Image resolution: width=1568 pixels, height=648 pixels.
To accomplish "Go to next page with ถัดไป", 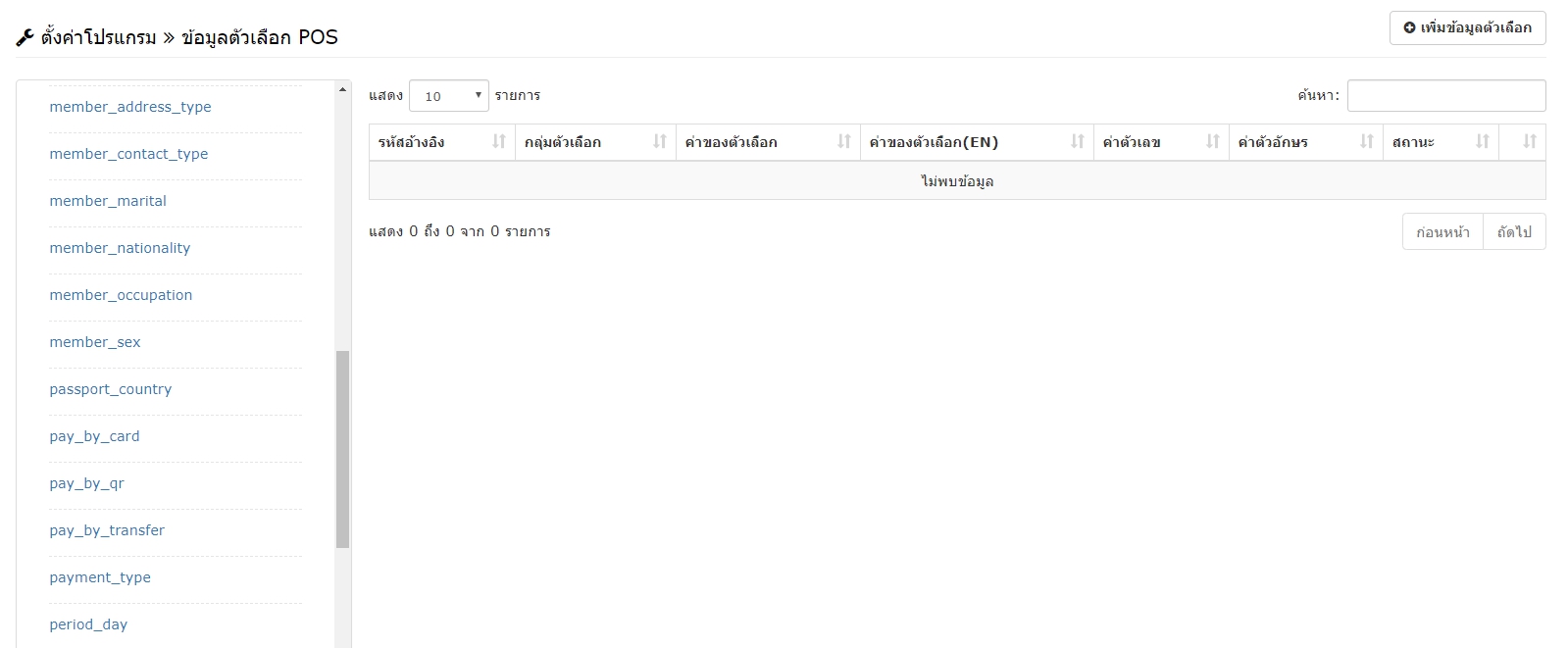I will pyautogui.click(x=1514, y=232).
